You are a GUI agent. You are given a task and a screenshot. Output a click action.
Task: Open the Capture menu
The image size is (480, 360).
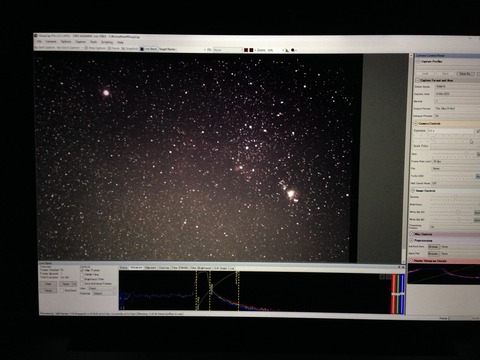[81, 42]
